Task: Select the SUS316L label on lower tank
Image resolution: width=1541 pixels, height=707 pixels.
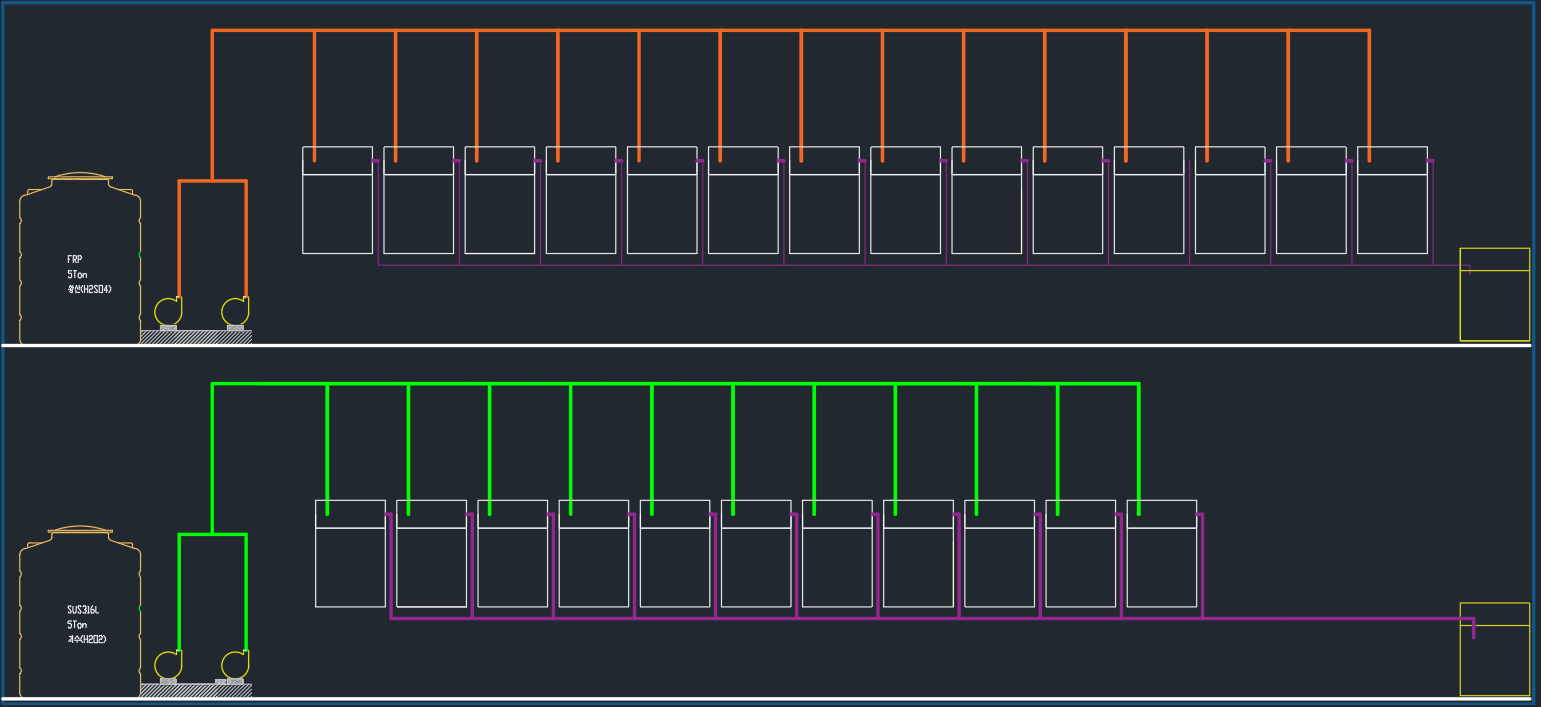Action: coord(84,609)
